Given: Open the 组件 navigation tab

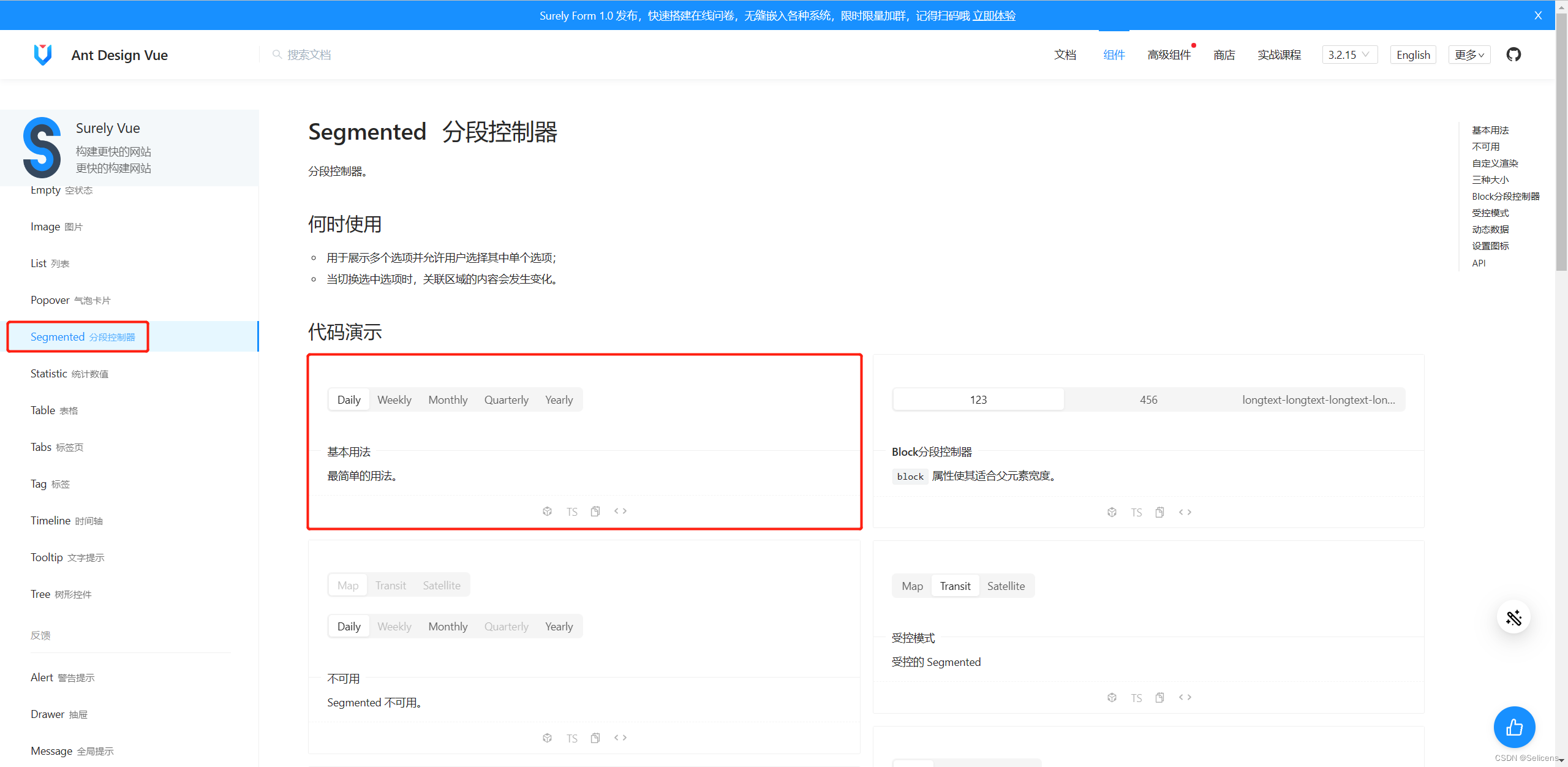Looking at the screenshot, I should (x=1114, y=55).
